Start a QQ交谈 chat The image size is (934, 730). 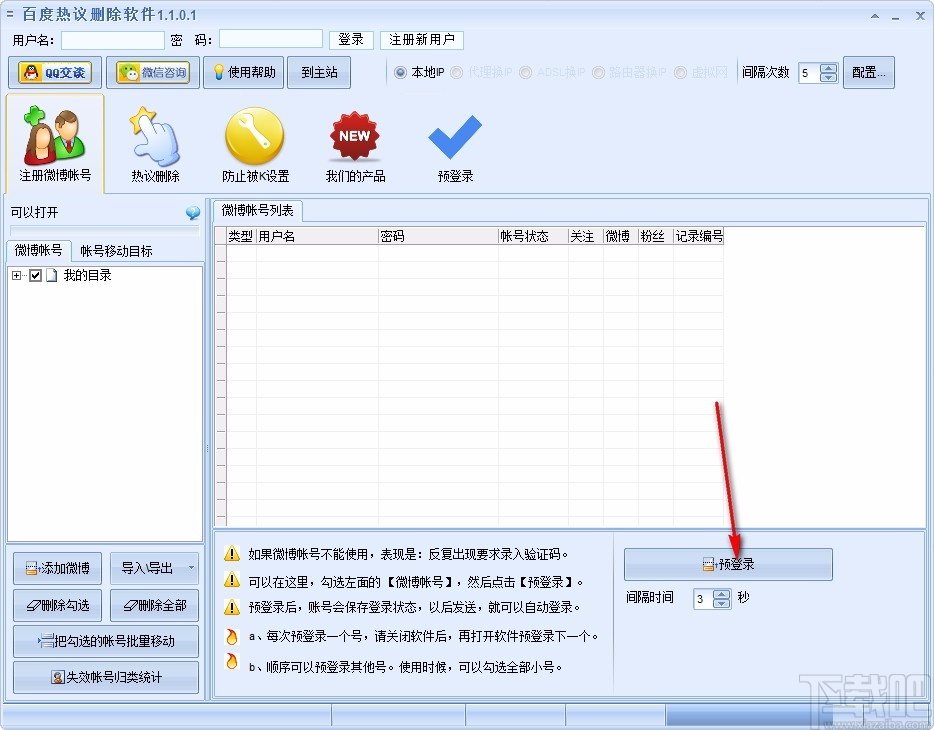coord(54,72)
